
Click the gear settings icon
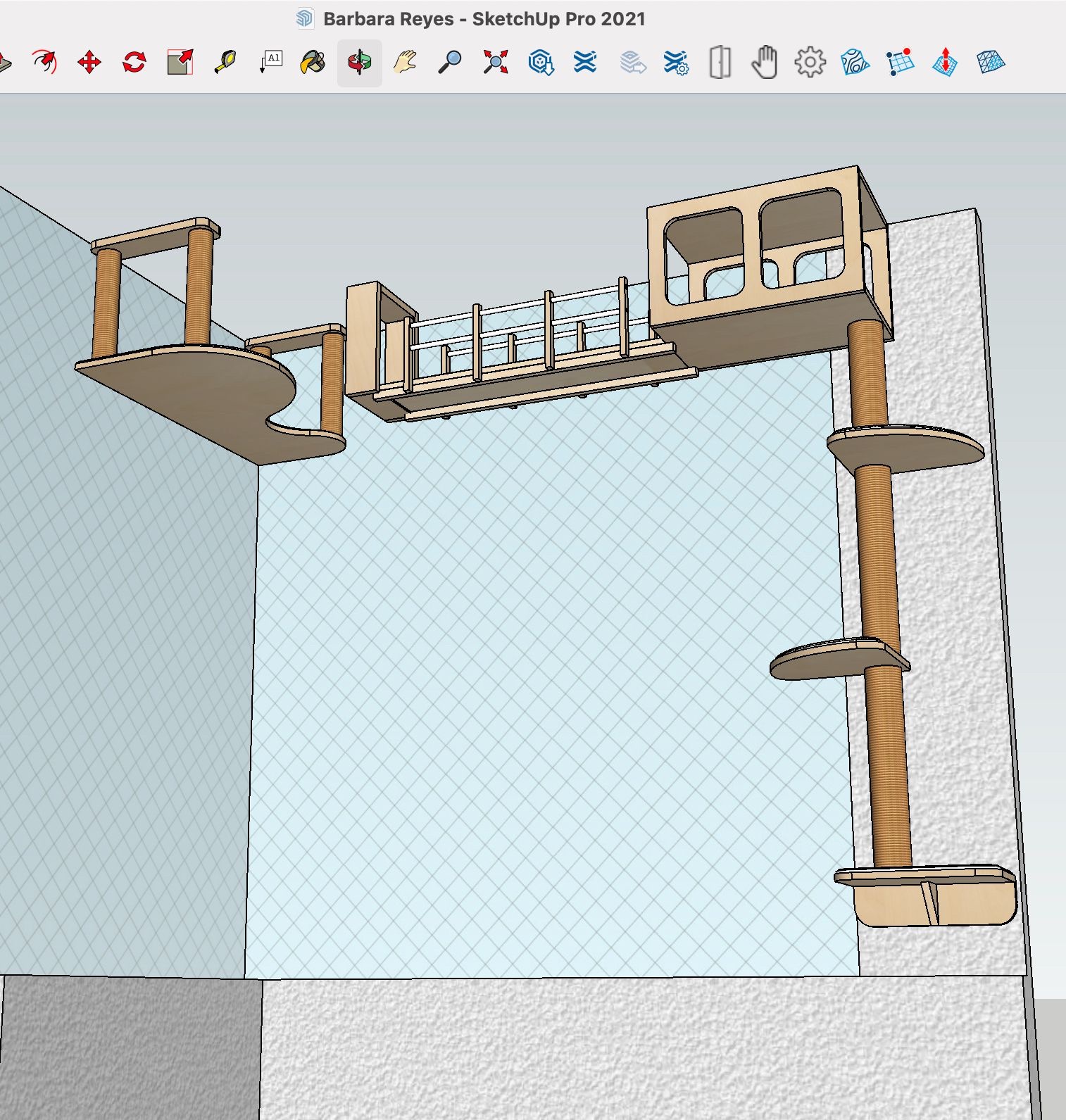pos(810,62)
